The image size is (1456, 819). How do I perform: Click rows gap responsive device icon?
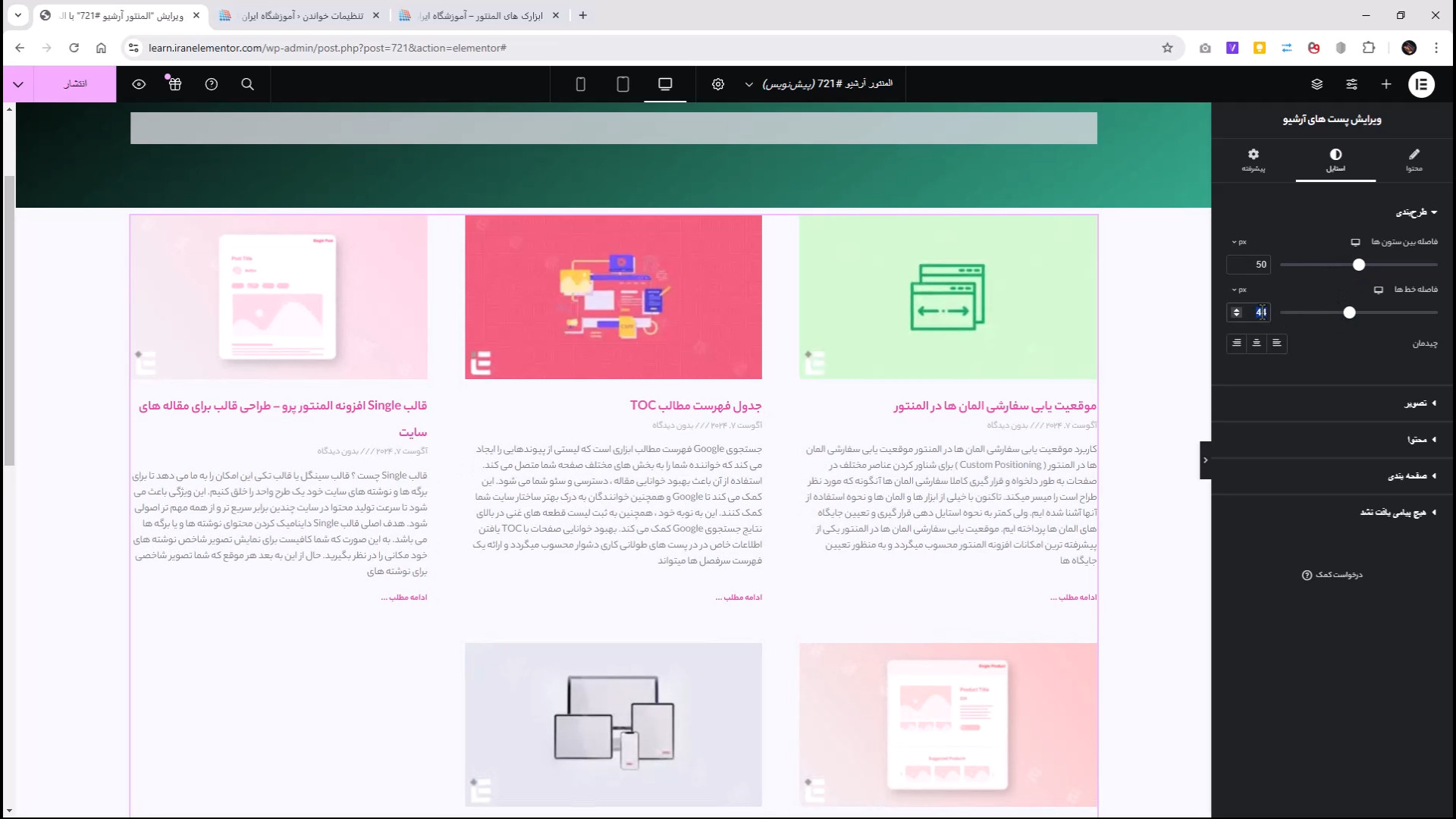[x=1379, y=290]
